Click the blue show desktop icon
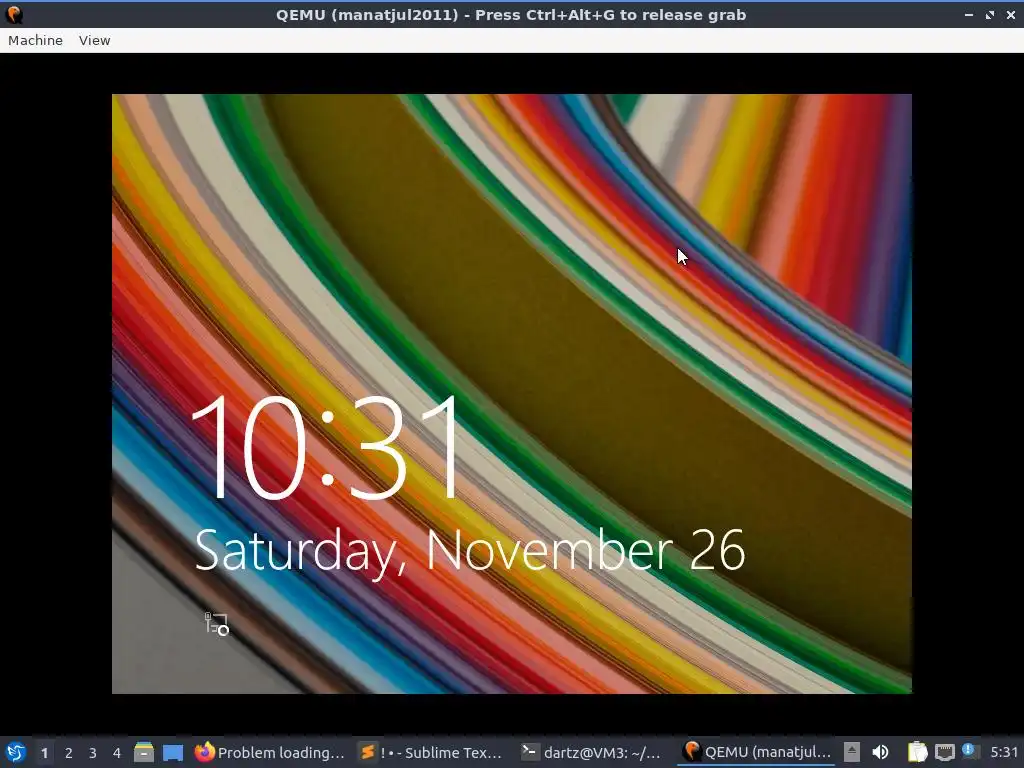The height and width of the screenshot is (768, 1024). click(x=173, y=752)
